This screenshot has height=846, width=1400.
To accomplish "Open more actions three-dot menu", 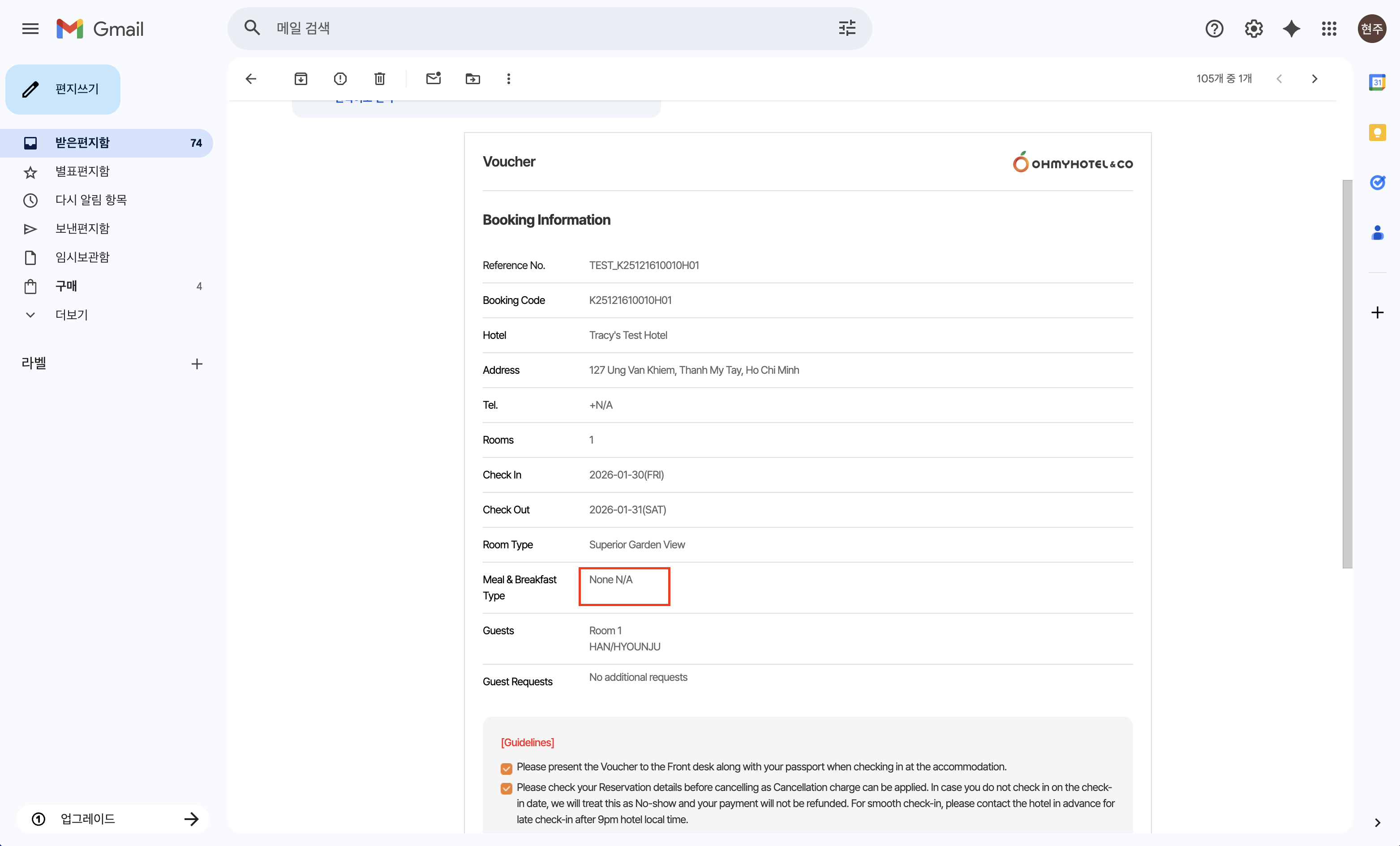I will [x=508, y=79].
